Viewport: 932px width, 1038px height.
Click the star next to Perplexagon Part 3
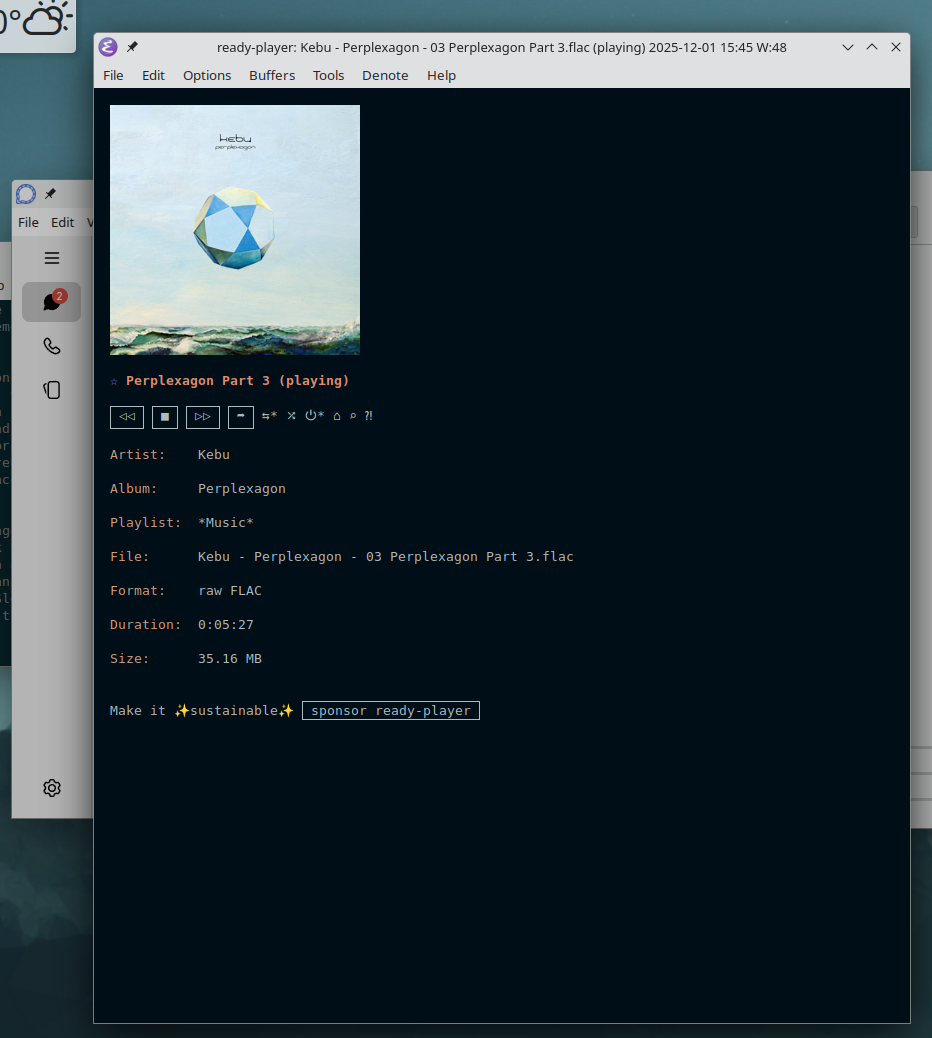114,381
